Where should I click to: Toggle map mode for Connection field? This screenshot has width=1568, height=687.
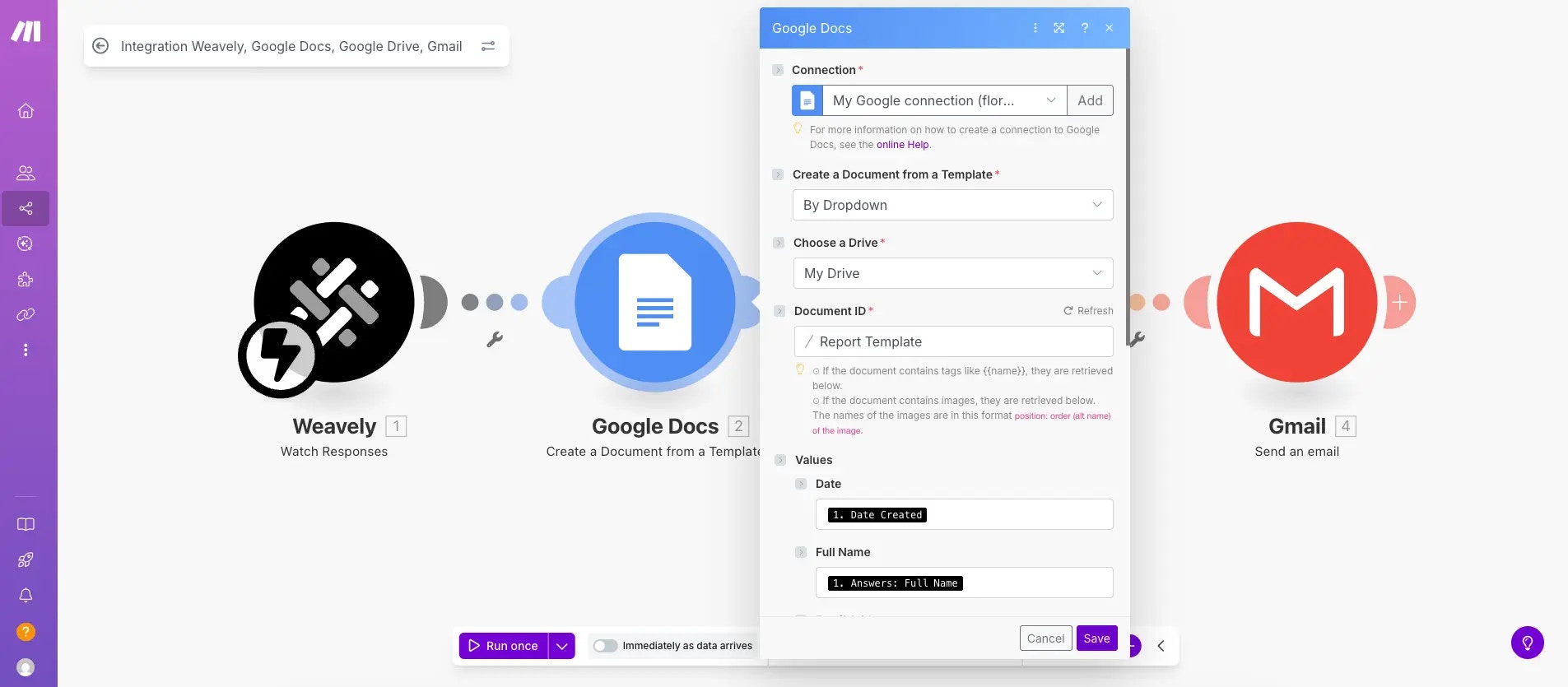(x=778, y=70)
